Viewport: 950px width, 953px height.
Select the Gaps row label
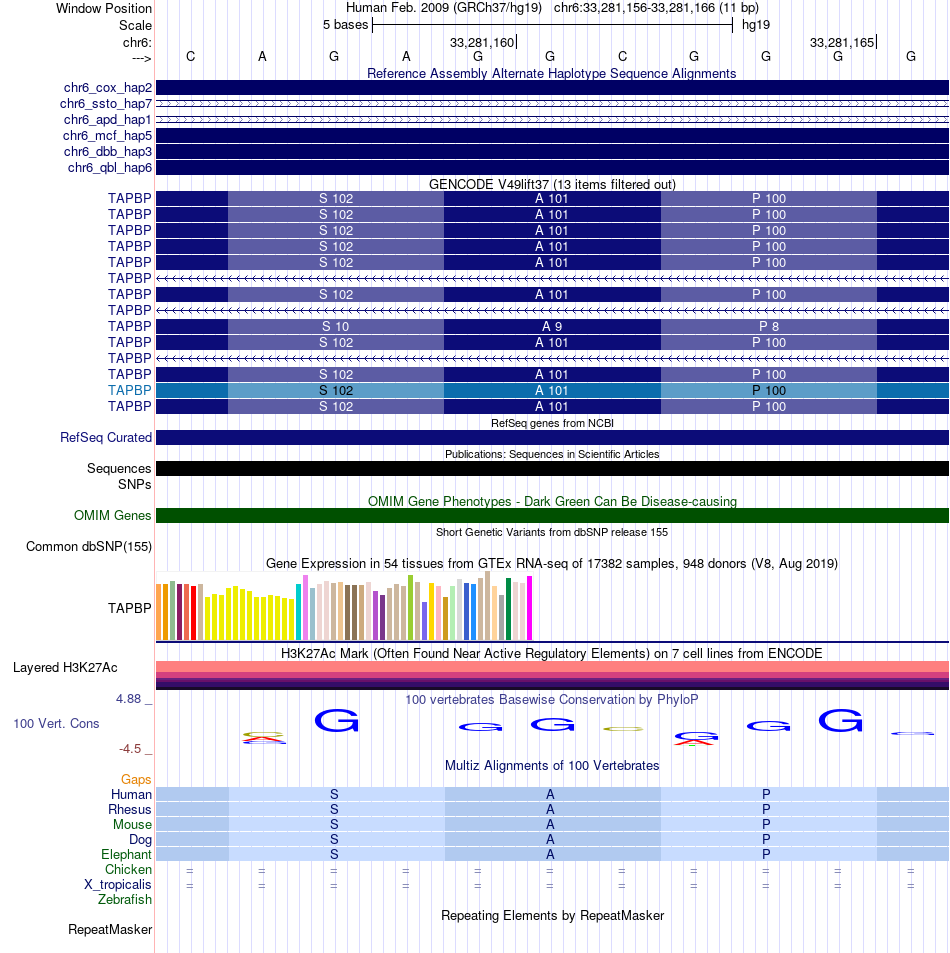[136, 779]
